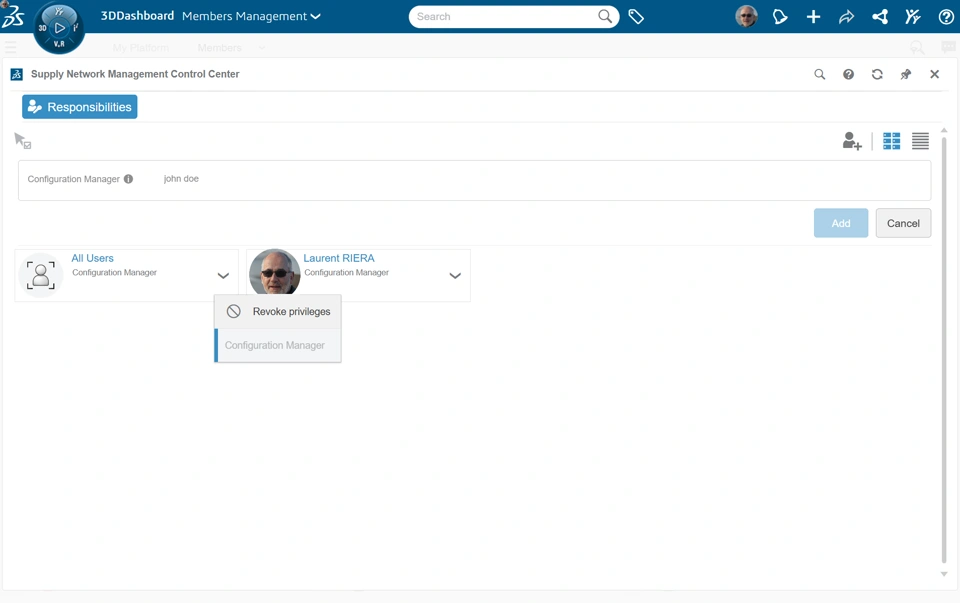This screenshot has height=603, width=960.
Task: Click the add user icon
Action: [x=852, y=141]
